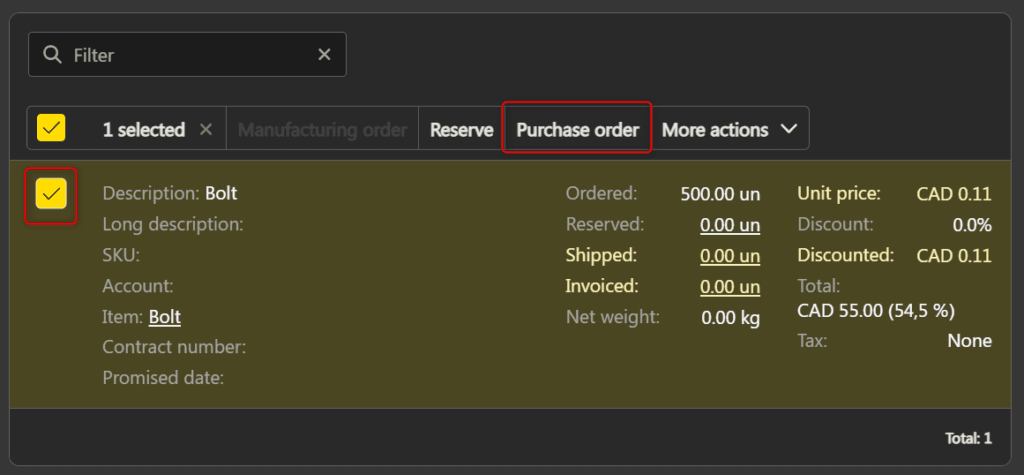Clear the filter with the X icon
Viewport: 1024px width, 475px height.
point(324,55)
